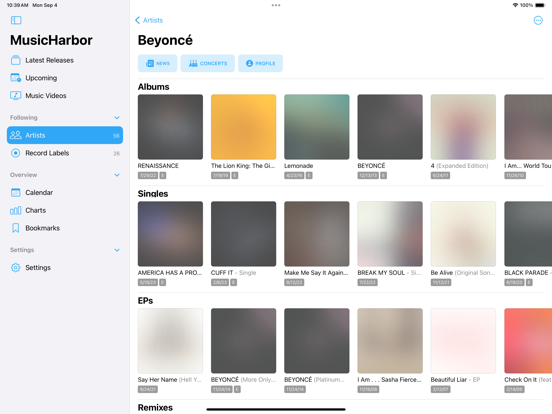
Task: Open BEYONCÉ (Platinum) EP cover
Action: point(317,341)
